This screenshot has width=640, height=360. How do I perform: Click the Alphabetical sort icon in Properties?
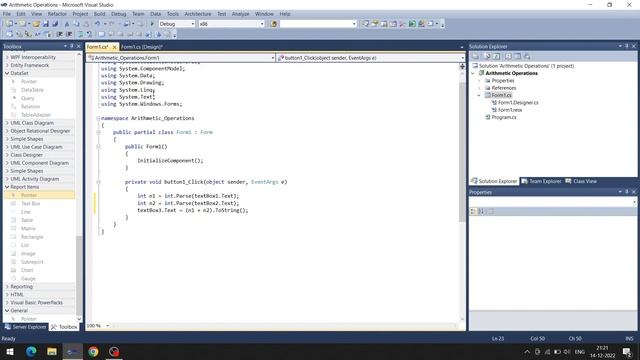pyautogui.click(x=481, y=211)
